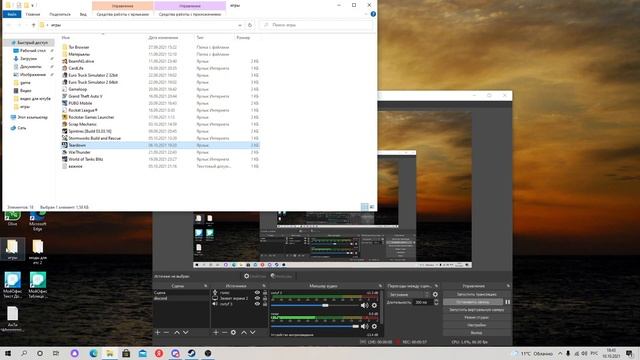Pop out the OBS Audio Mixer dock icon
640x360 pixels.
pos(380,286)
